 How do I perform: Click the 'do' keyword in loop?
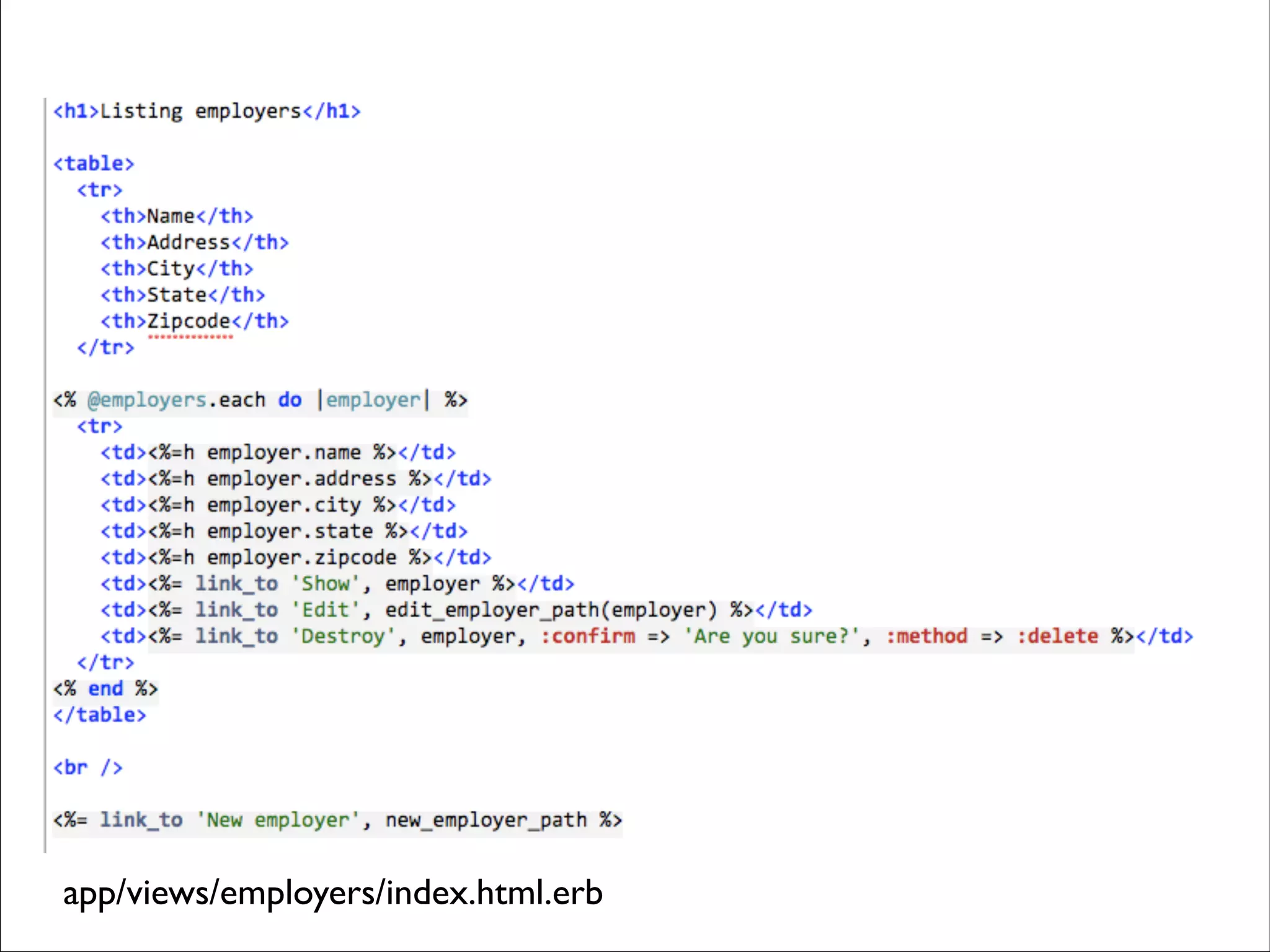[x=290, y=400]
